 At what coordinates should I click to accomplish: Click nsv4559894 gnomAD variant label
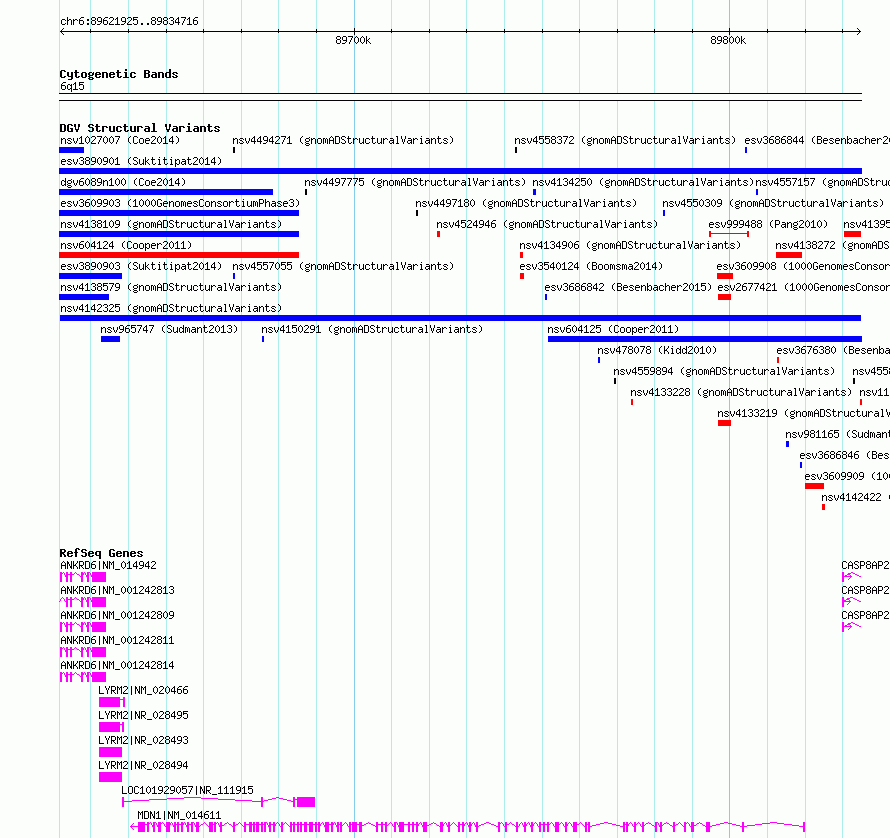(724, 371)
